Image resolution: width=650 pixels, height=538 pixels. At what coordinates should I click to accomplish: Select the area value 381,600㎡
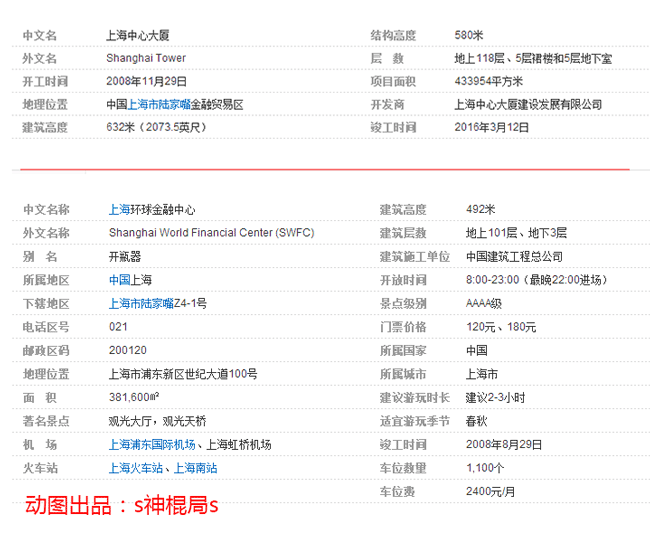pyautogui.click(x=134, y=397)
